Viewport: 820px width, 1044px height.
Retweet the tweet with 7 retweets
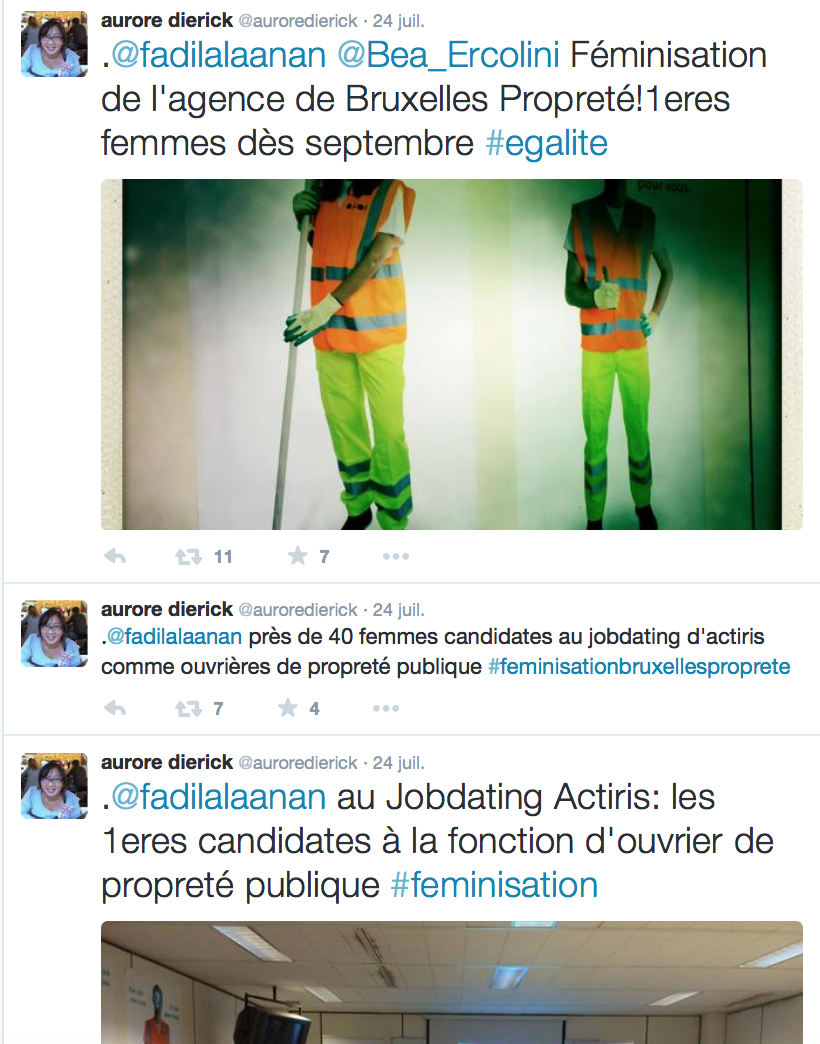(x=188, y=708)
